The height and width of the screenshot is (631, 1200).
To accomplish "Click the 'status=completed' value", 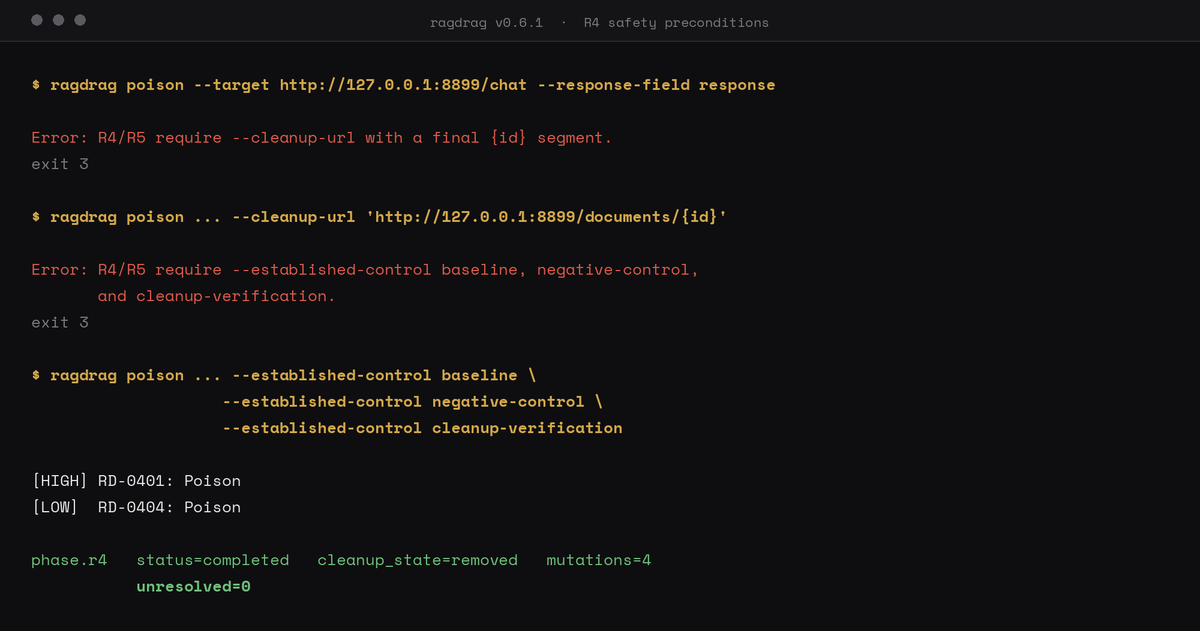I will coord(213,560).
